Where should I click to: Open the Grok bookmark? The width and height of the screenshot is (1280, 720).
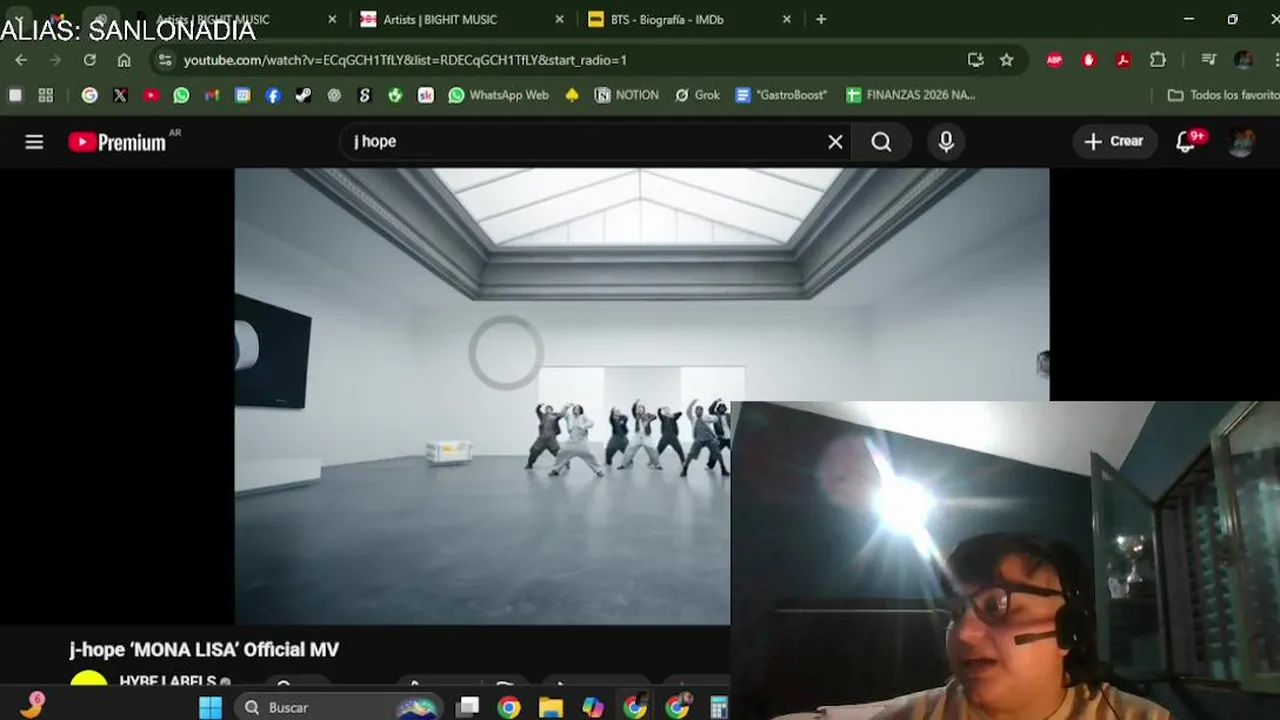click(x=697, y=95)
